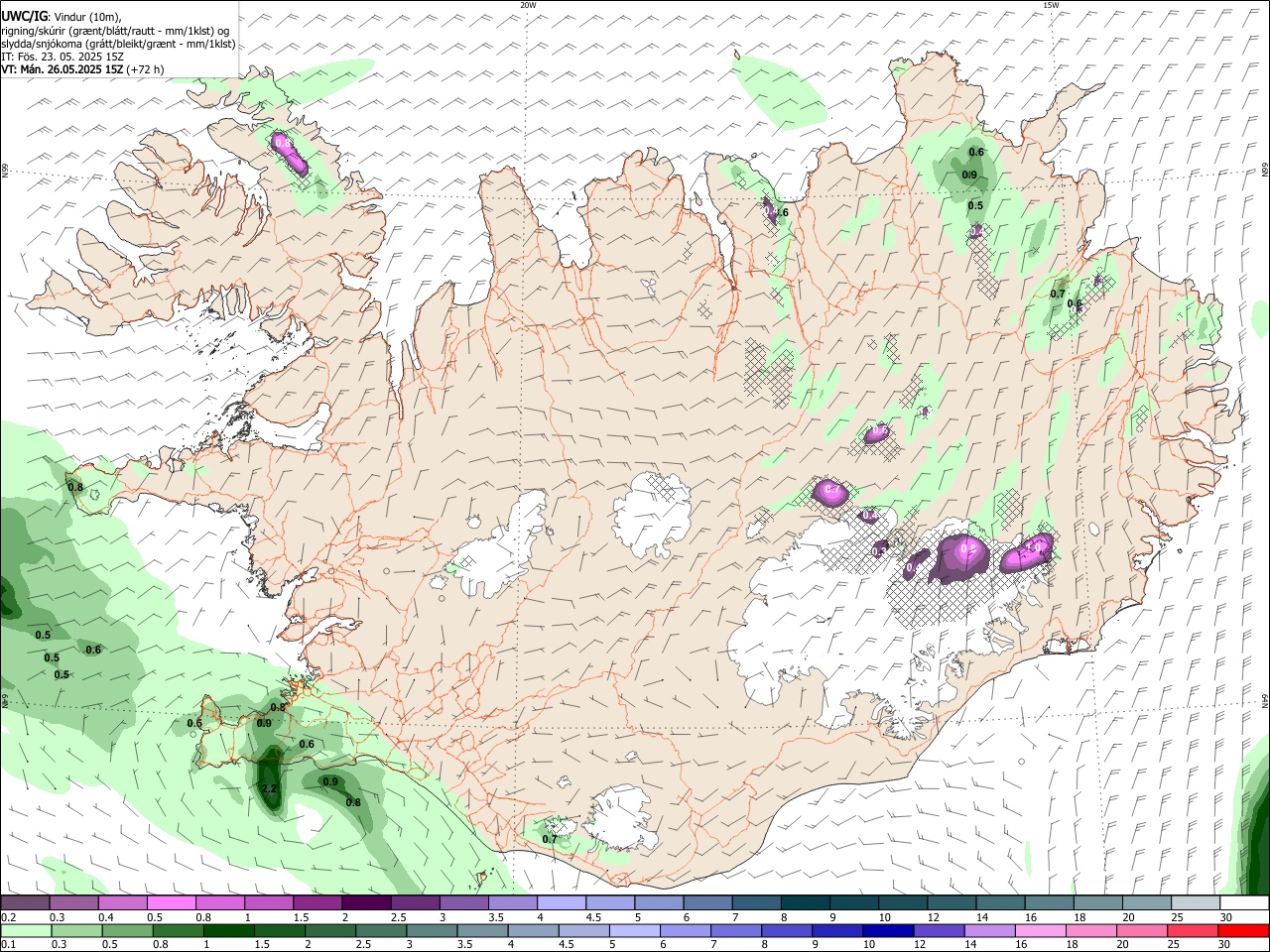
Task: Select the bright red swatch labeled 30
Action: pyautogui.click(x=1243, y=931)
